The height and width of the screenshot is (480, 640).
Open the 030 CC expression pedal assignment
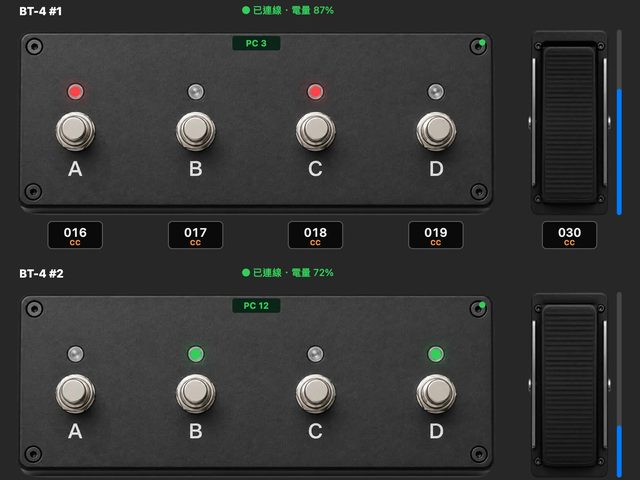point(569,235)
